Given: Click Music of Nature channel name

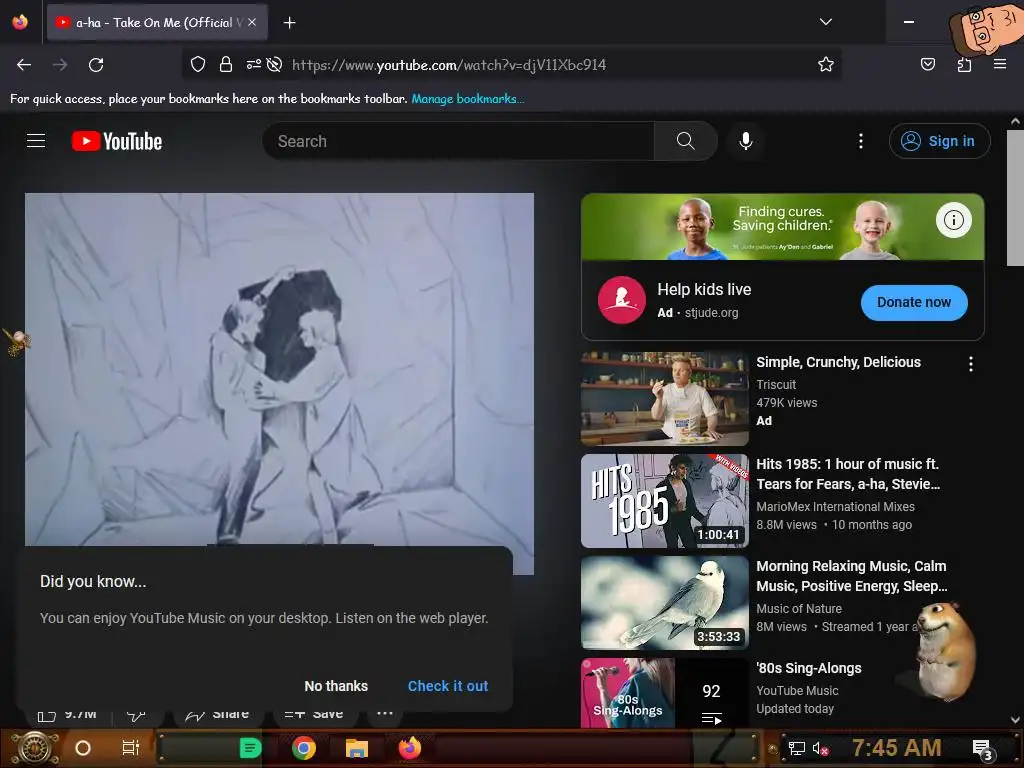Looking at the screenshot, I should point(799,609).
